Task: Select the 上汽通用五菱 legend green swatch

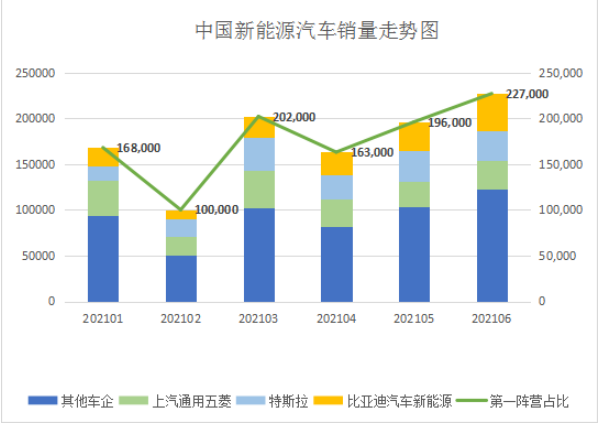Action: [133, 401]
